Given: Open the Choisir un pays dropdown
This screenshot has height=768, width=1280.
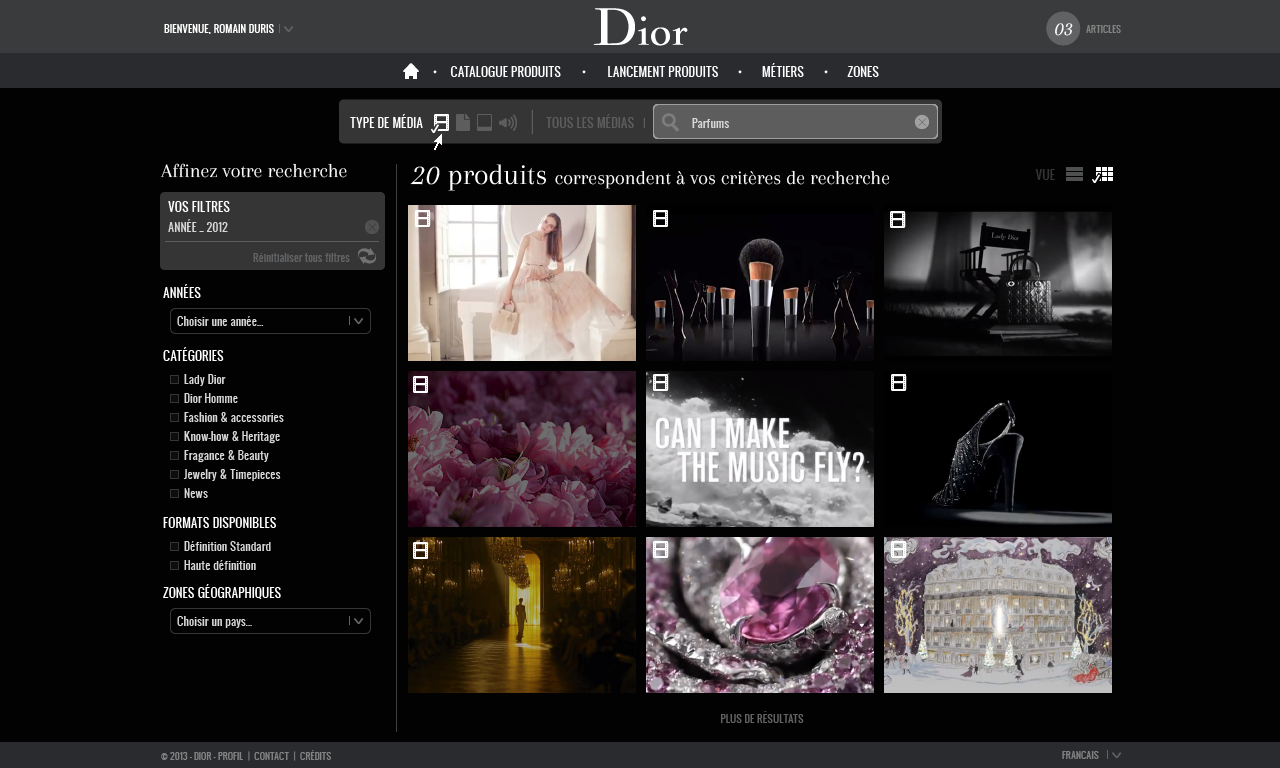Looking at the screenshot, I should click(270, 621).
